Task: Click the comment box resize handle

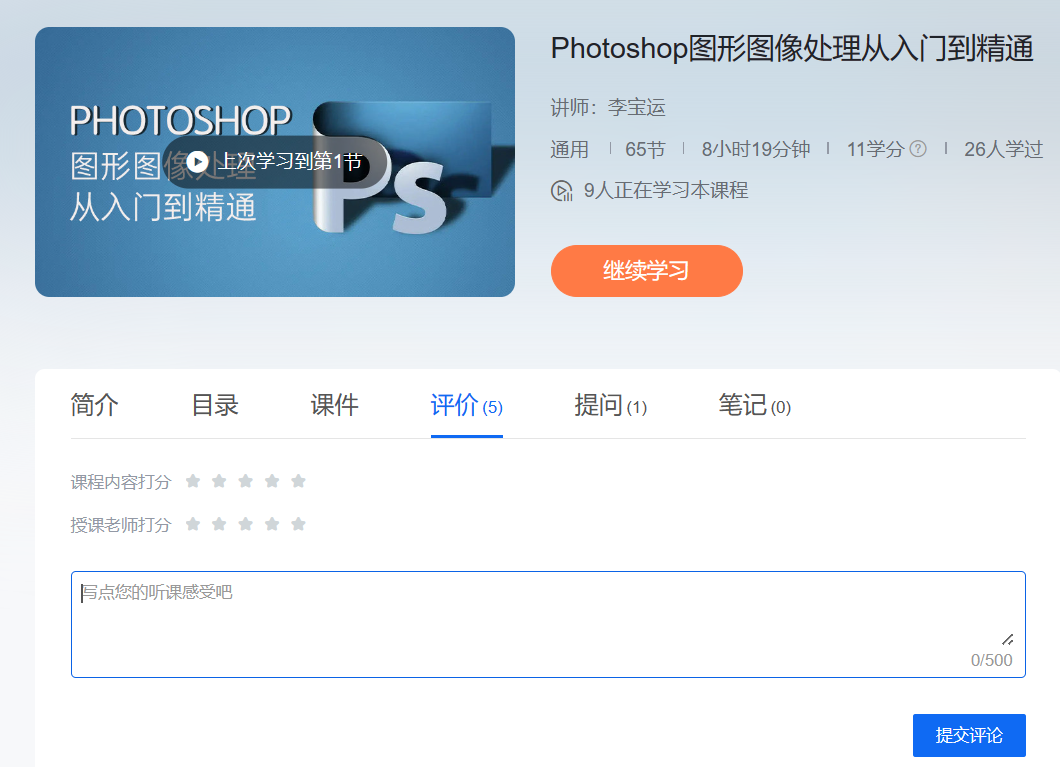Action: point(1007,639)
